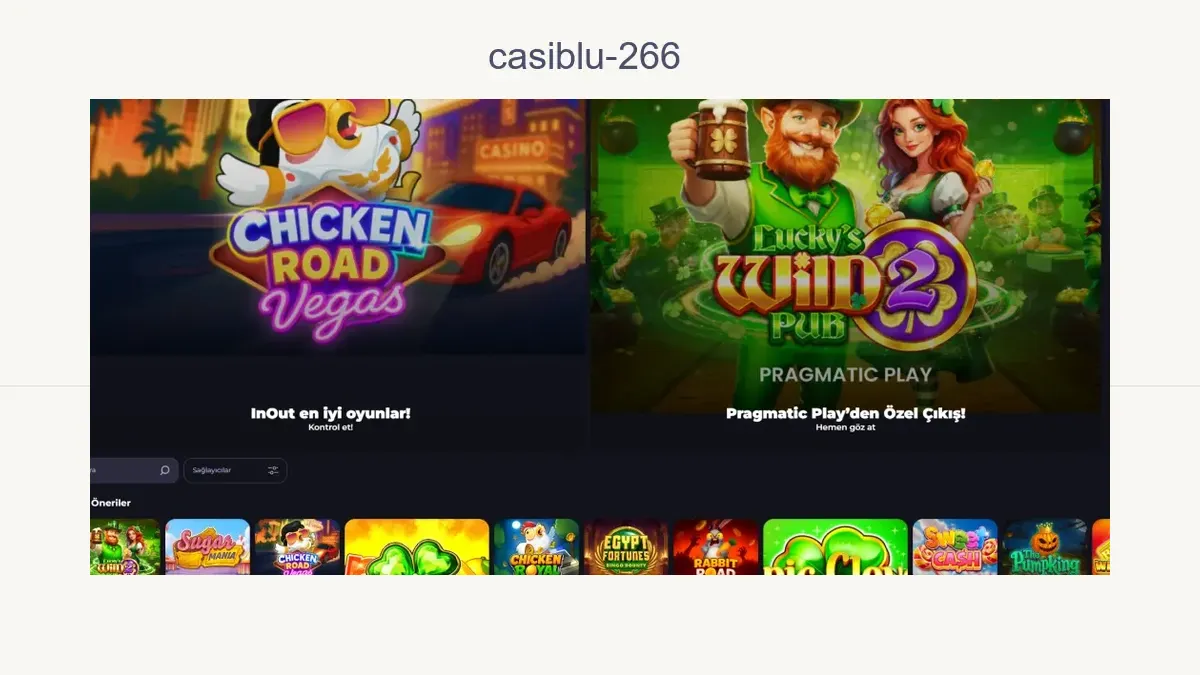
Task: Click 'Pragmatic Play'den Özel Çıkış!' heading
Action: tap(845, 412)
